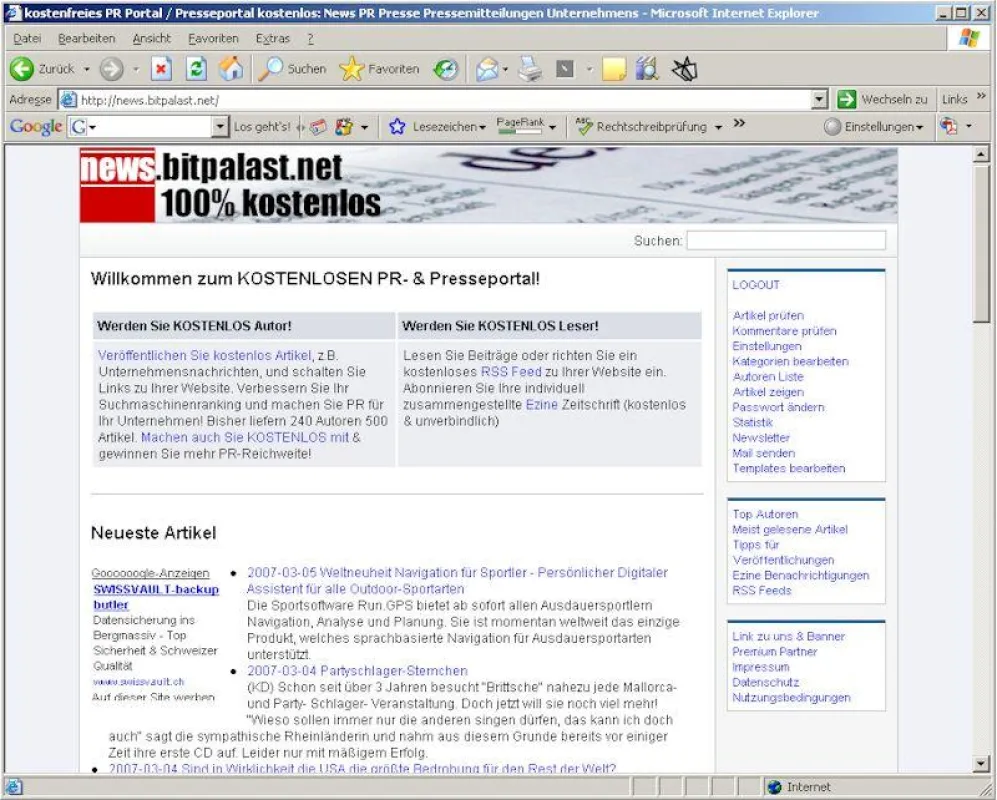
Task: Open the Kategorien bearbeiten link
Action: click(x=790, y=361)
